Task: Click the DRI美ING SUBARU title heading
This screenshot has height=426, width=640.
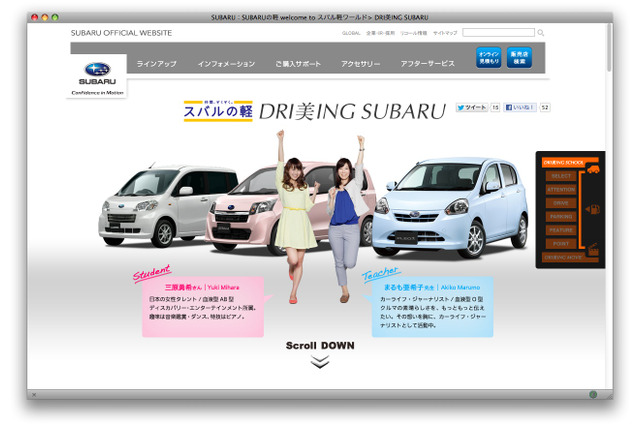Action: 352,111
